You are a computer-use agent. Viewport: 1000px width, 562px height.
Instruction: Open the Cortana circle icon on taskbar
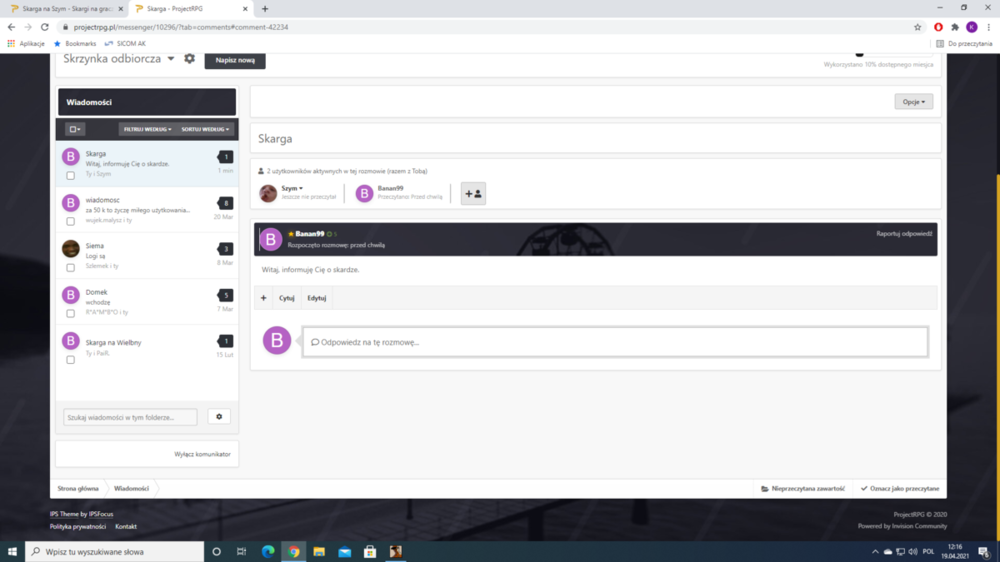pos(216,552)
